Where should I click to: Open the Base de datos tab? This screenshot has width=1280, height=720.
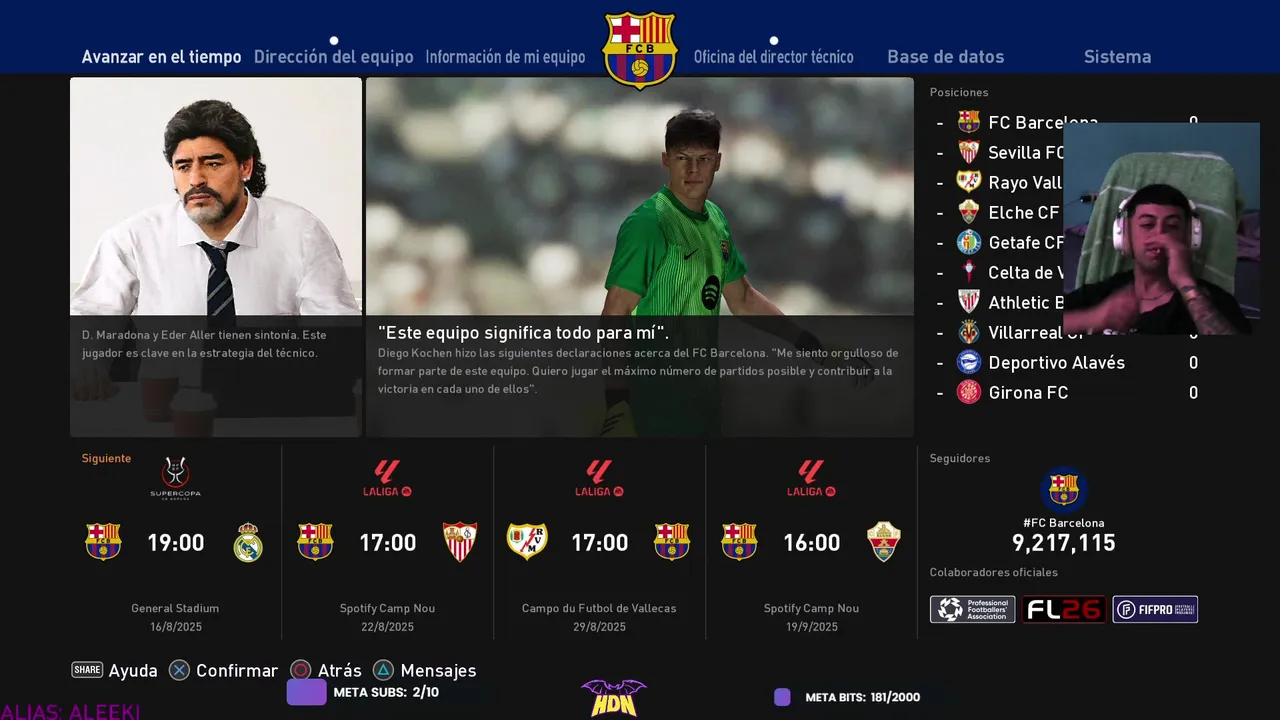946,57
